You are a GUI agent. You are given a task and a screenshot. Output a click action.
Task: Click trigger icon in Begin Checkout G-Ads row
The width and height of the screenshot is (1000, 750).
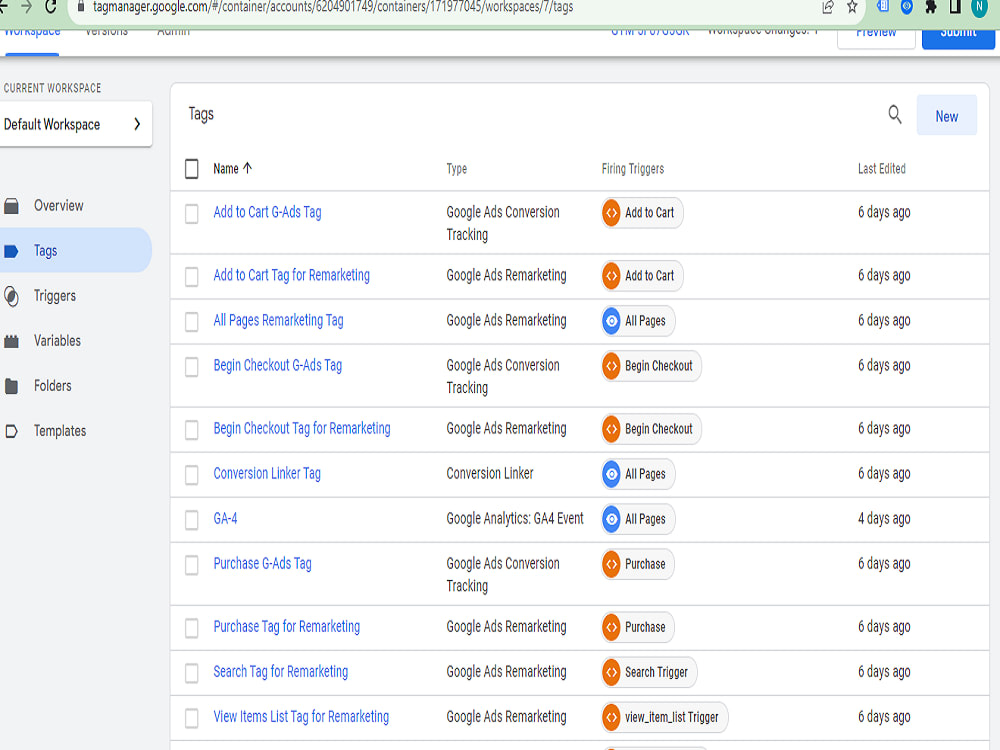coord(611,366)
